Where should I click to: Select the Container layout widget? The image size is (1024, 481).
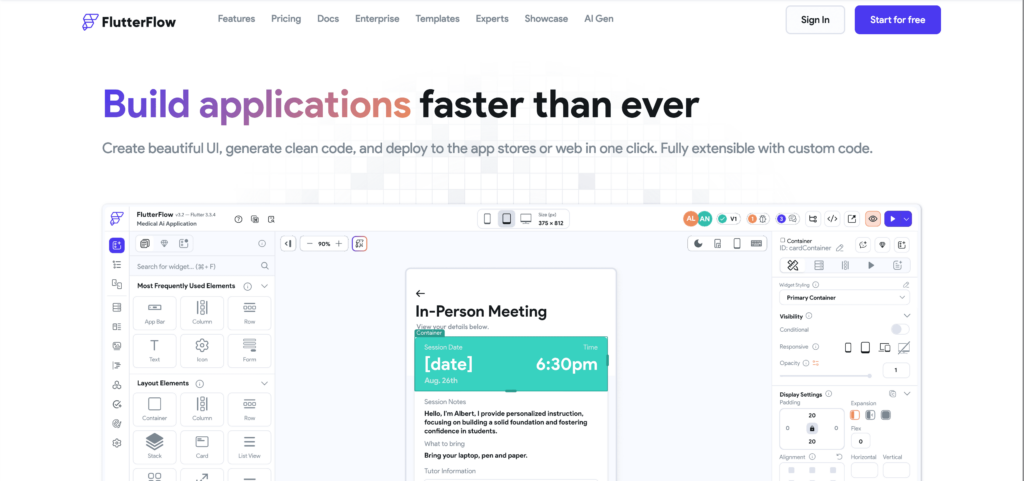pyautogui.click(x=155, y=410)
